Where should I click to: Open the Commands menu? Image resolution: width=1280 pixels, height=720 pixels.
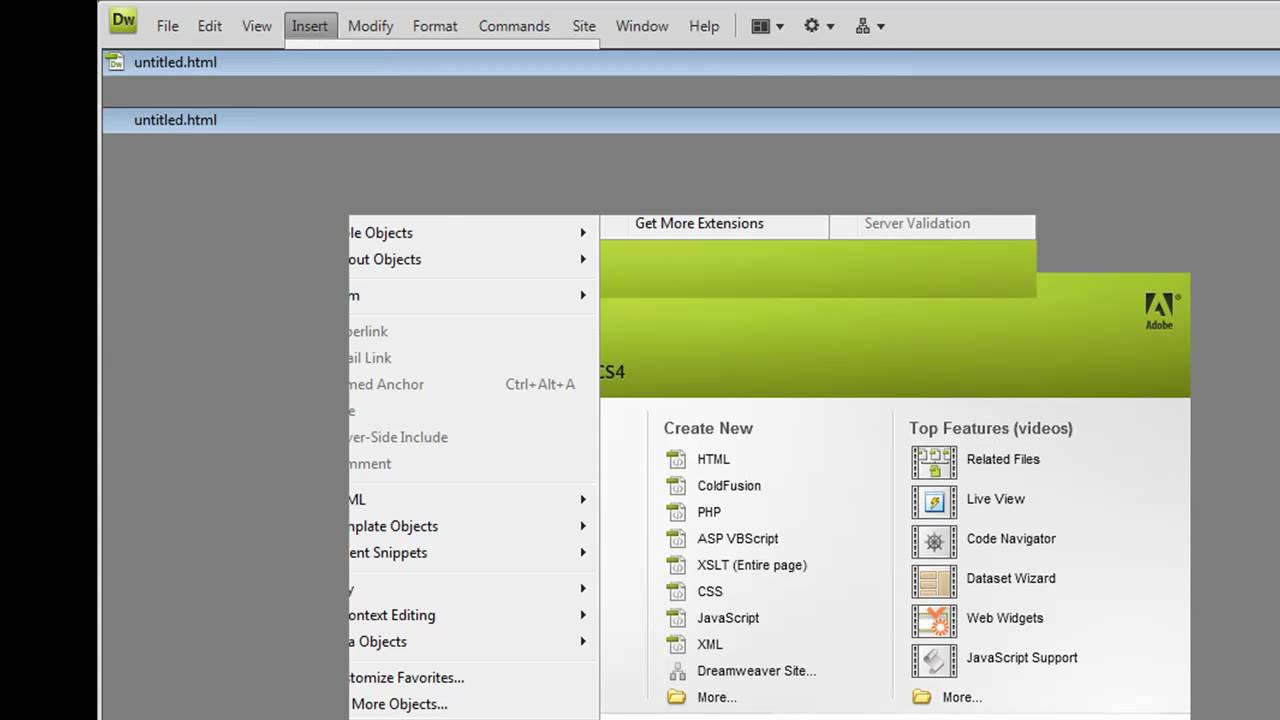tap(514, 26)
